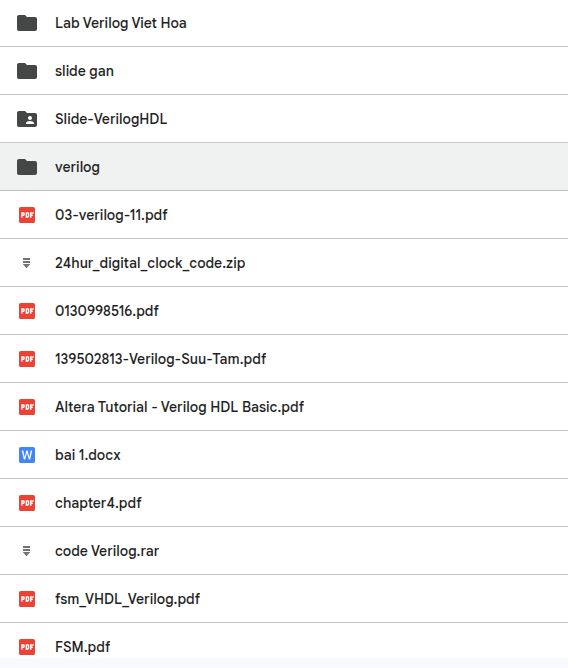The height and width of the screenshot is (668, 568).
Task: Click the Word icon for bai 1.docx
Action: coord(27,455)
